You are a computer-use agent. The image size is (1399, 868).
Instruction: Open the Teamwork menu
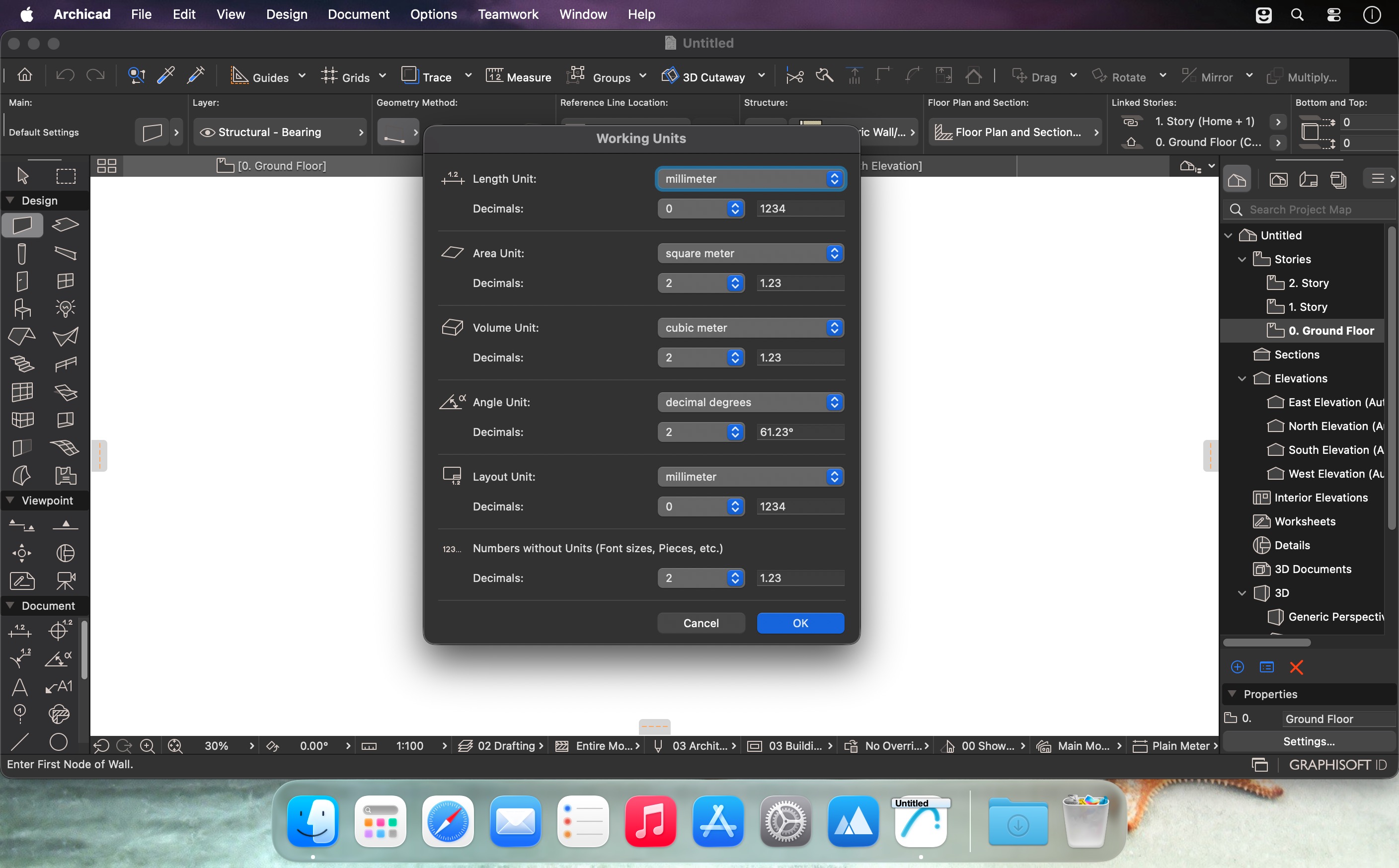[x=508, y=14]
